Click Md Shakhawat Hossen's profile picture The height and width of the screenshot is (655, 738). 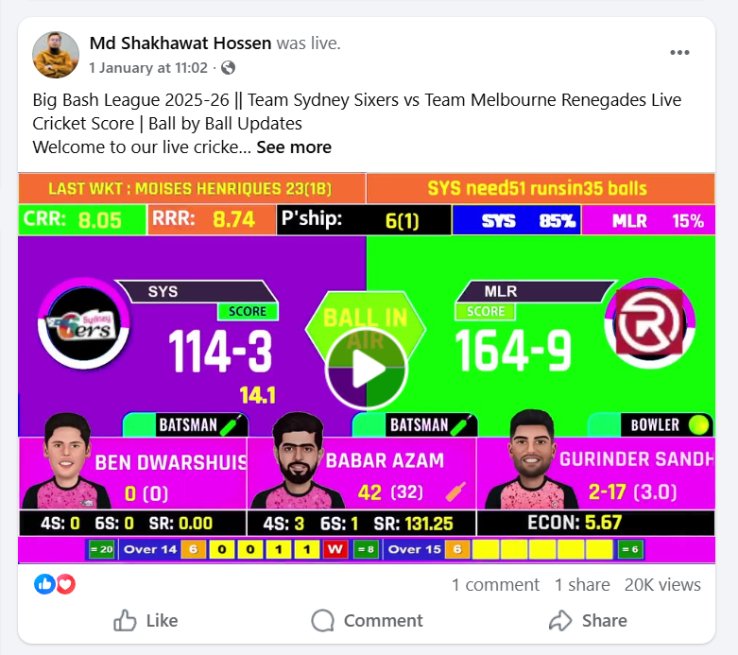56,55
